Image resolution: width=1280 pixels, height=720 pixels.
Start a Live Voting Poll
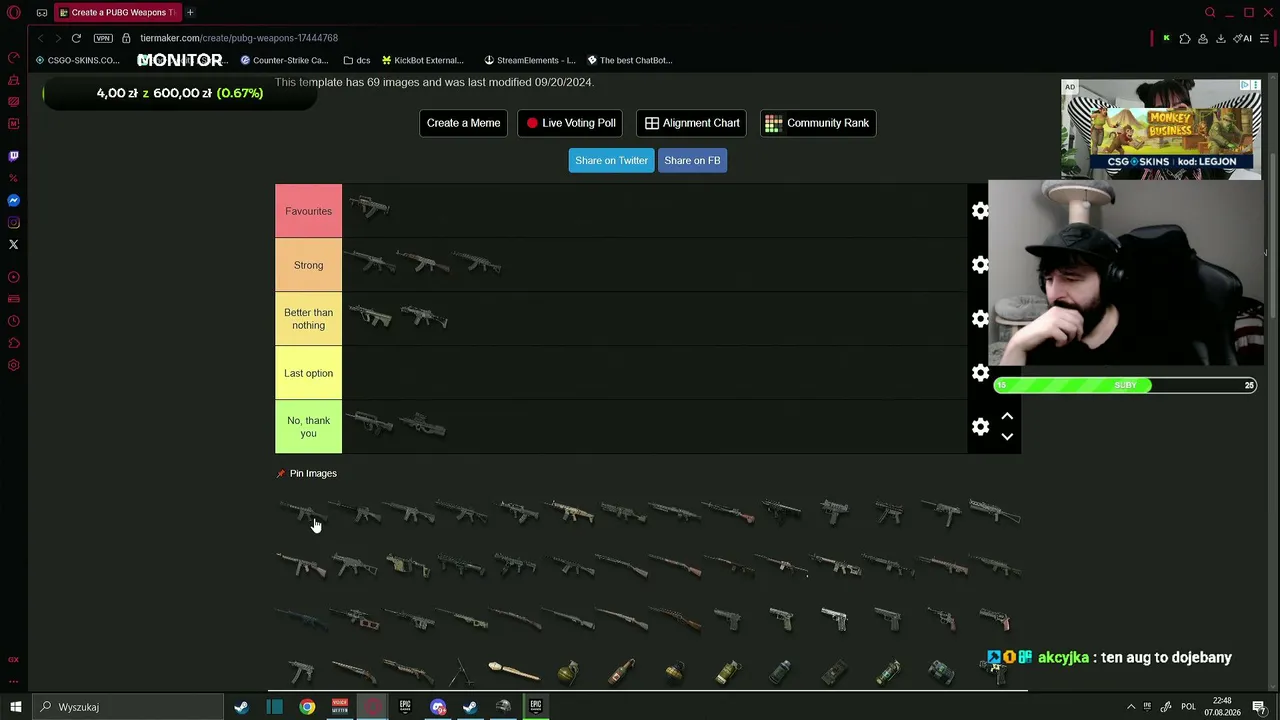click(x=571, y=123)
